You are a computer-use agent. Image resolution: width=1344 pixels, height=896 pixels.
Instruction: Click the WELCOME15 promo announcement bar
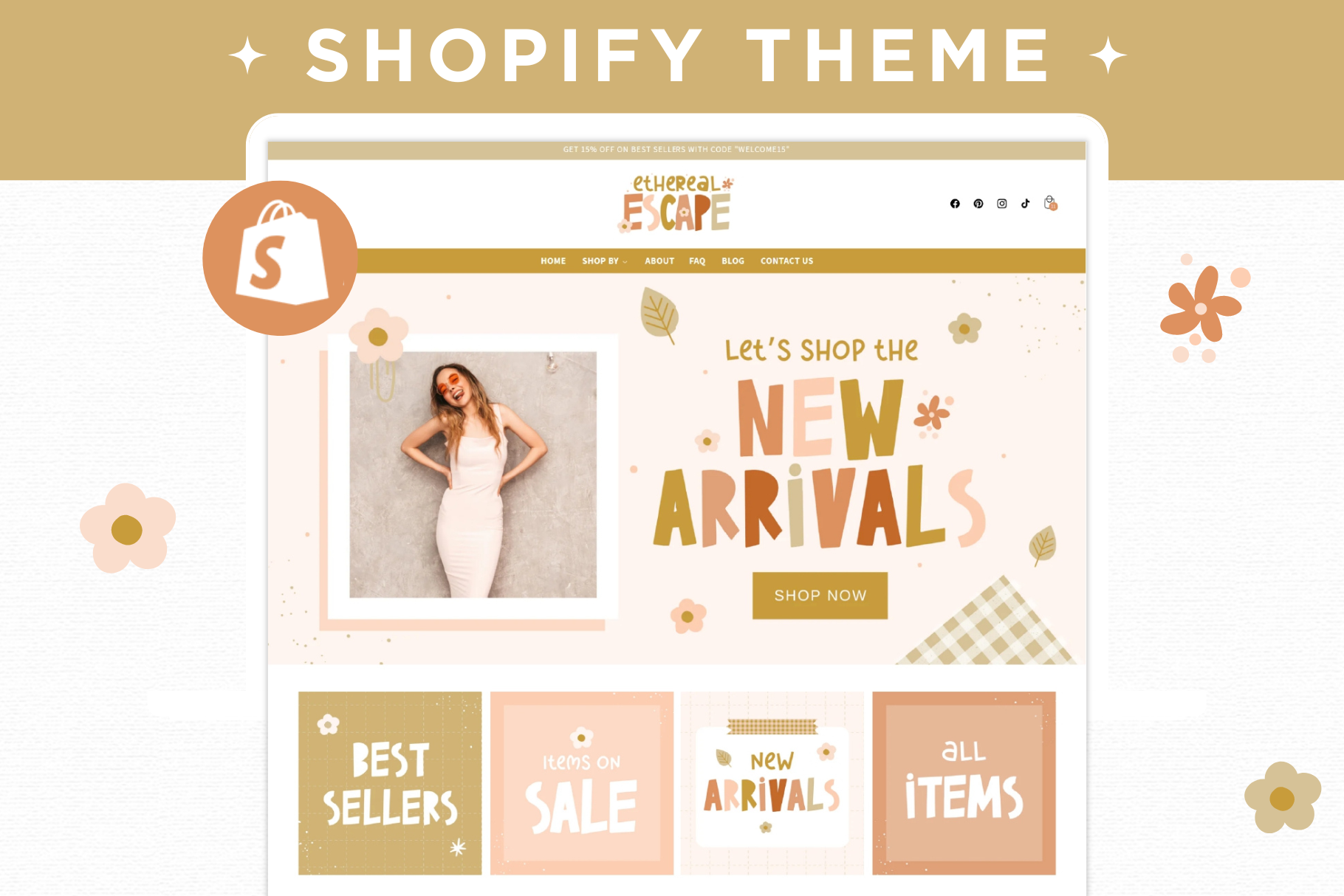(676, 150)
